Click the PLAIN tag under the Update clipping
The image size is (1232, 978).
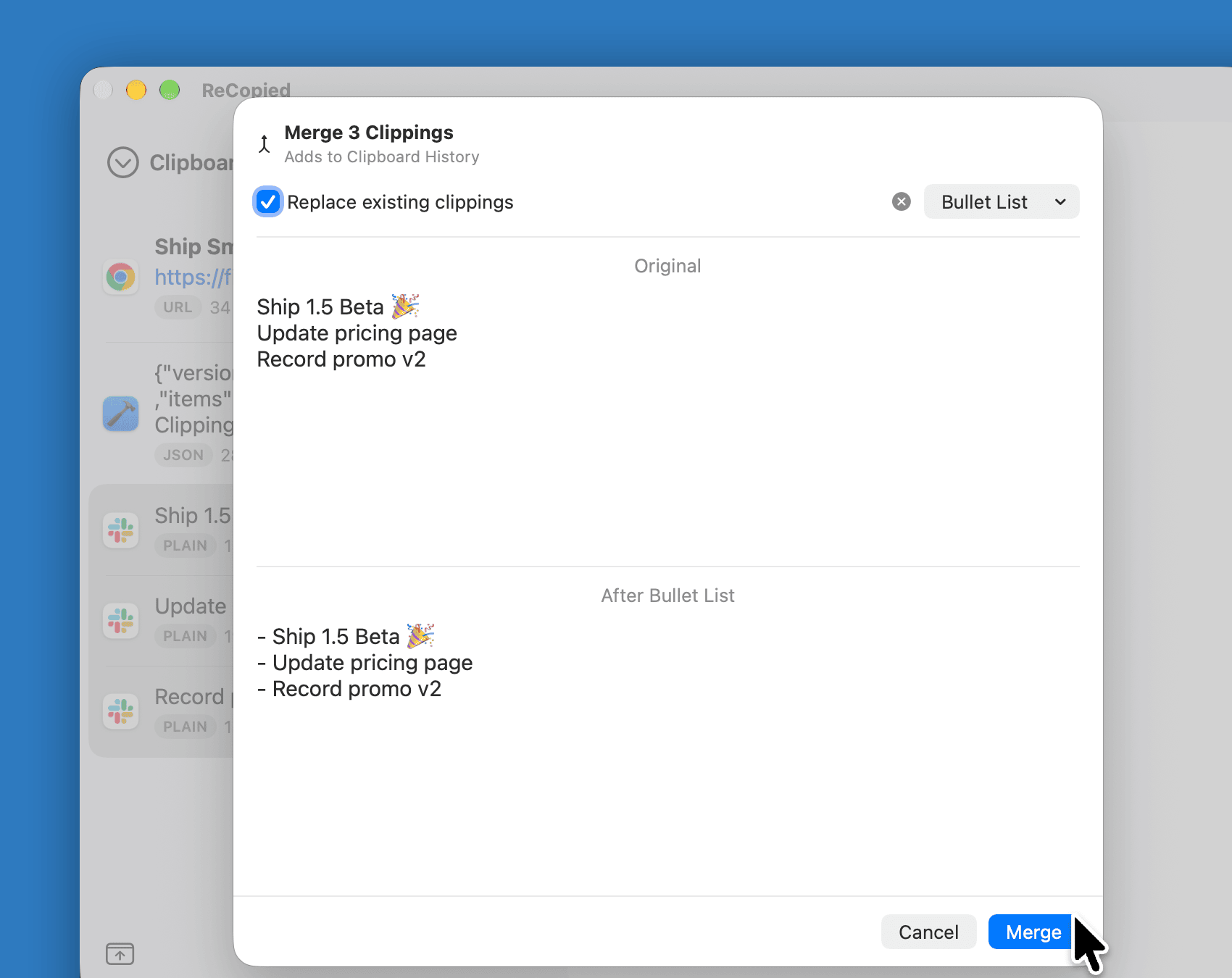(x=186, y=636)
